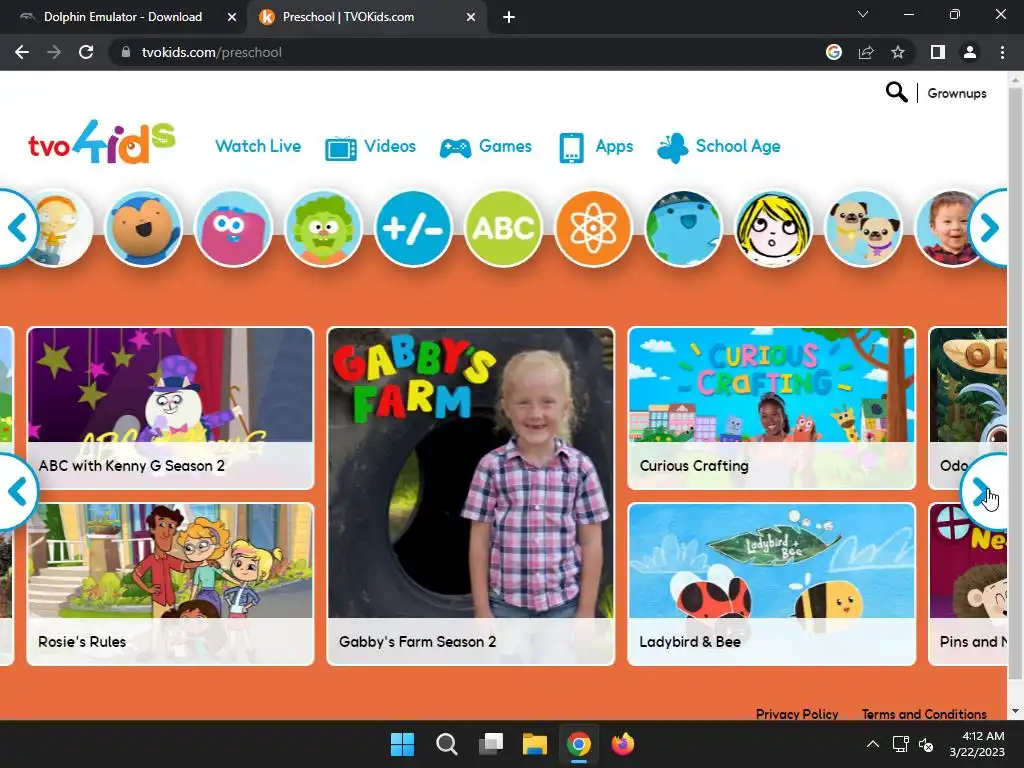
Task: Click the butterfly icon beside School Age
Action: (x=673, y=148)
